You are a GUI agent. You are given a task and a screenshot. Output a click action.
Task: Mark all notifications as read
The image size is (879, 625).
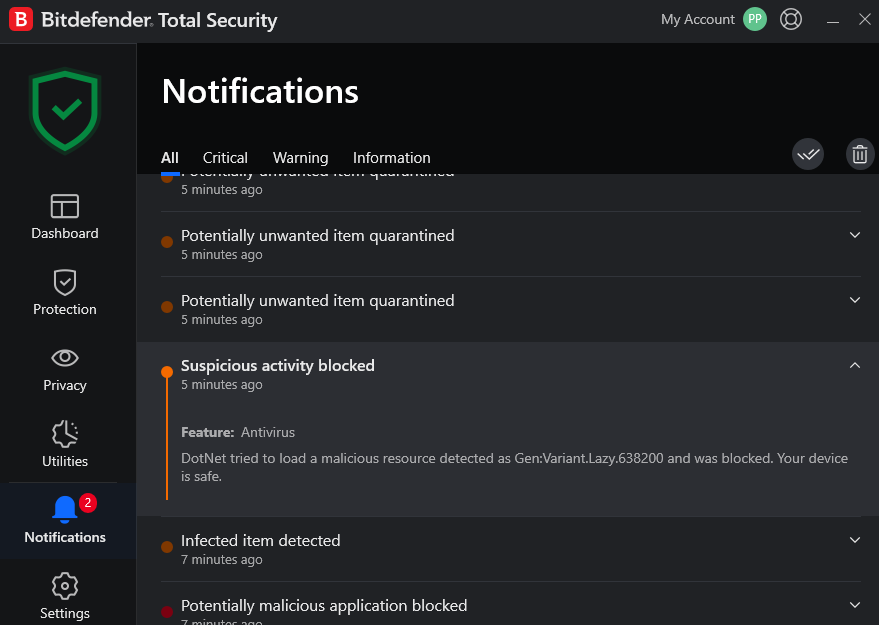[x=808, y=154]
